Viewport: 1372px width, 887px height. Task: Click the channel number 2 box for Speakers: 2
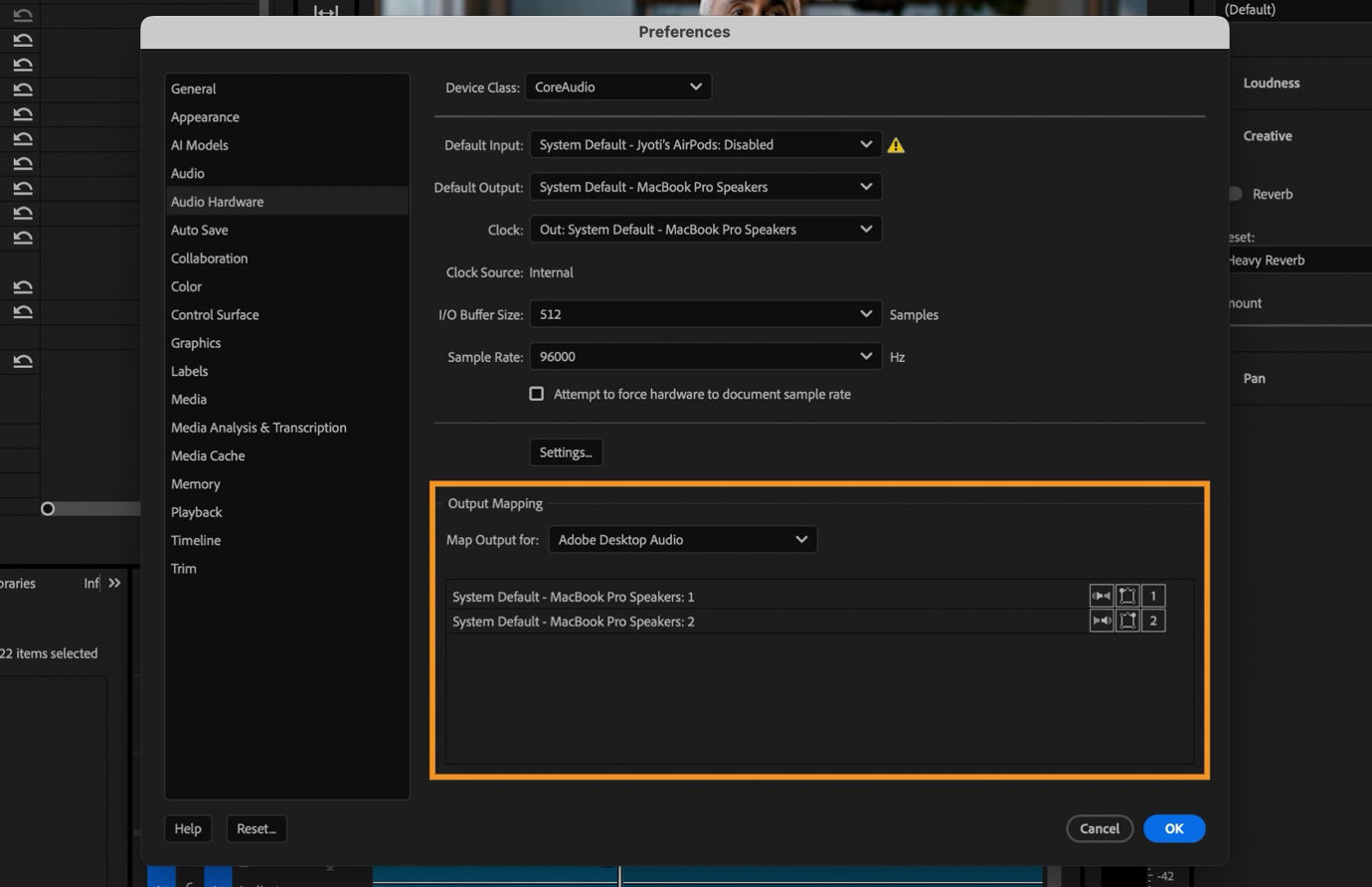point(1153,620)
